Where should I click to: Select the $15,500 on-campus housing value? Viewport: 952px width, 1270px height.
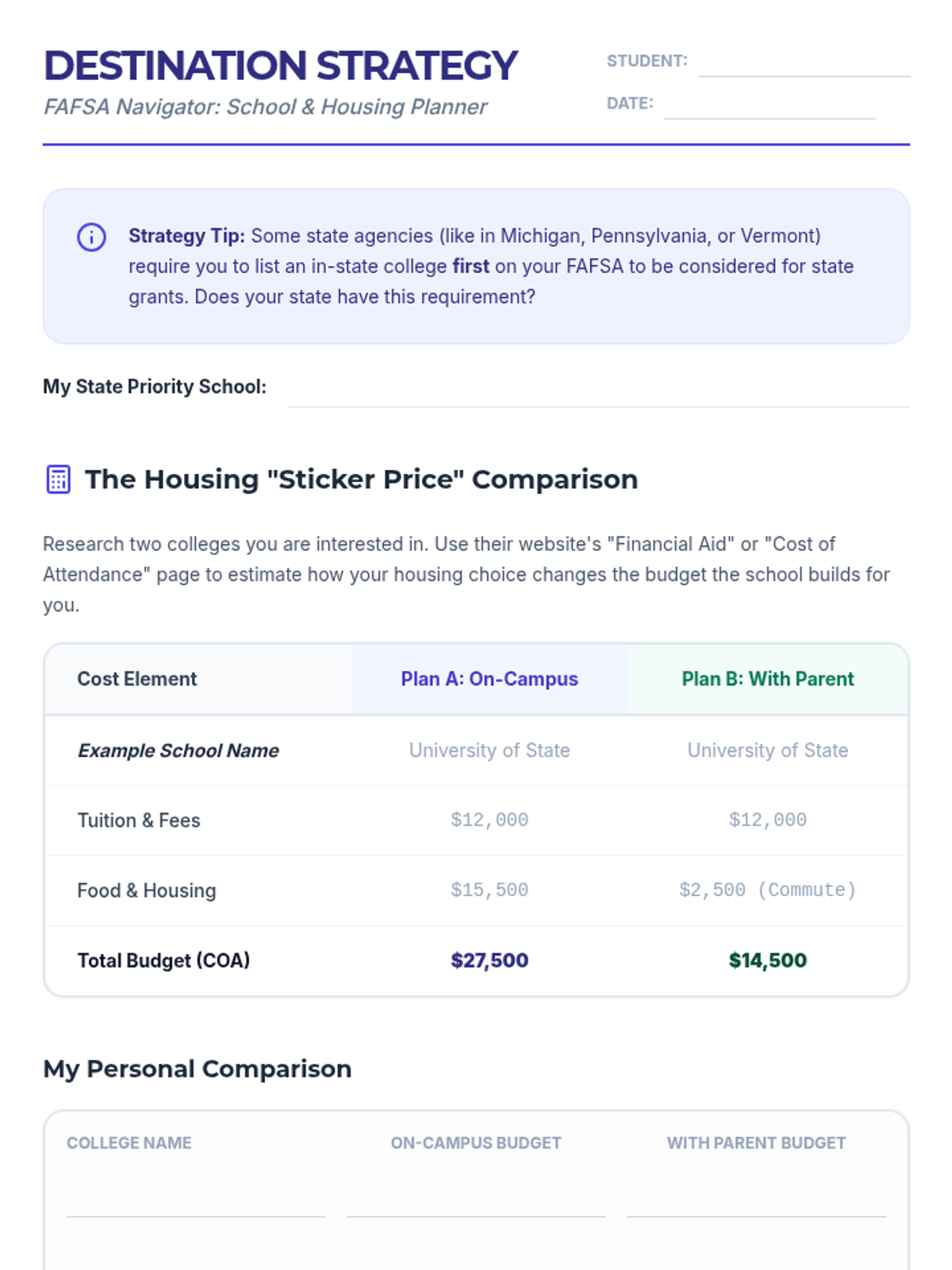[x=489, y=891]
